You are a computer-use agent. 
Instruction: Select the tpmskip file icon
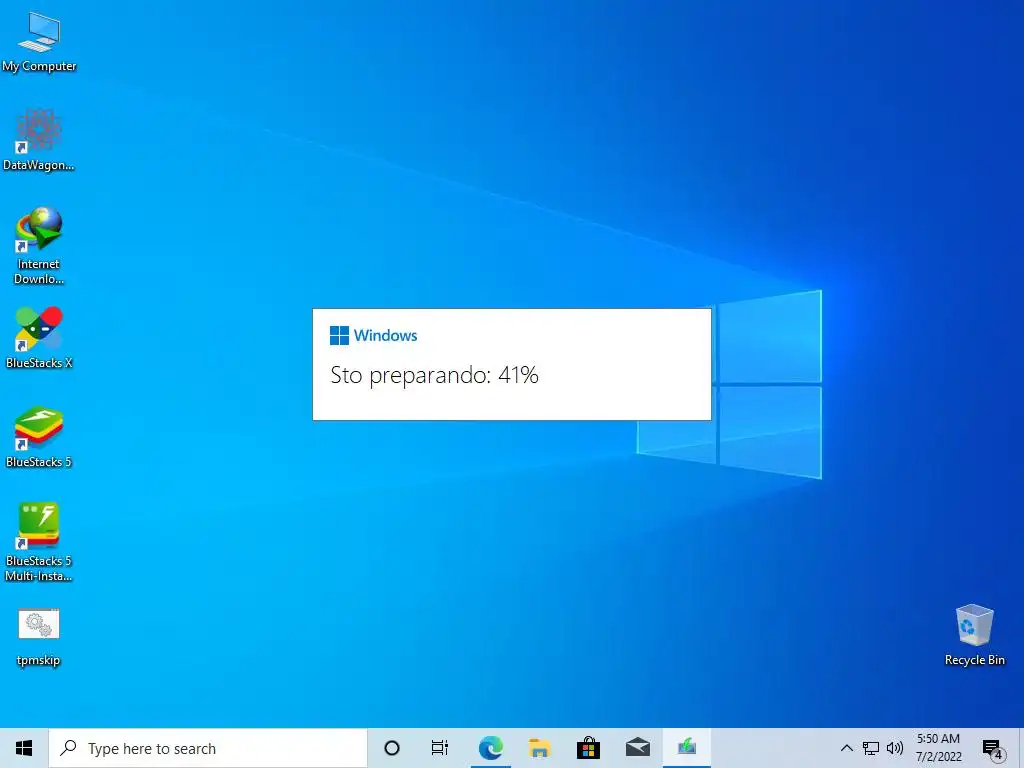click(x=39, y=637)
